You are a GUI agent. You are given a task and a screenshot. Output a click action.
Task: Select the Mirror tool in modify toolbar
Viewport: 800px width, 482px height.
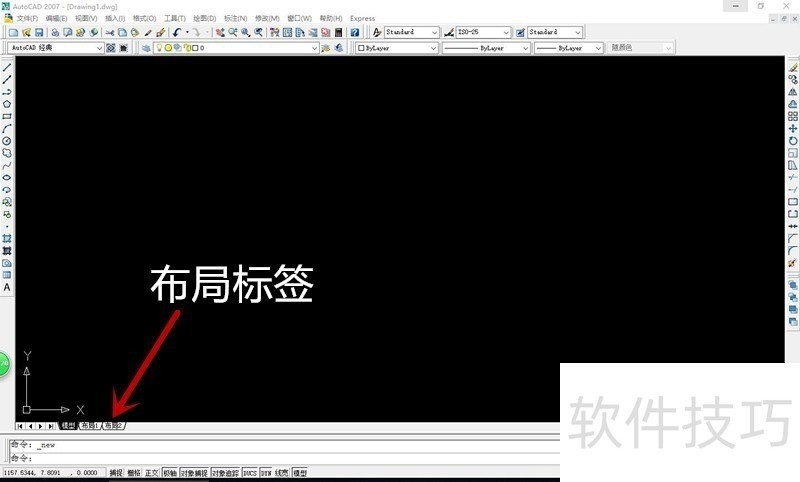[x=792, y=92]
